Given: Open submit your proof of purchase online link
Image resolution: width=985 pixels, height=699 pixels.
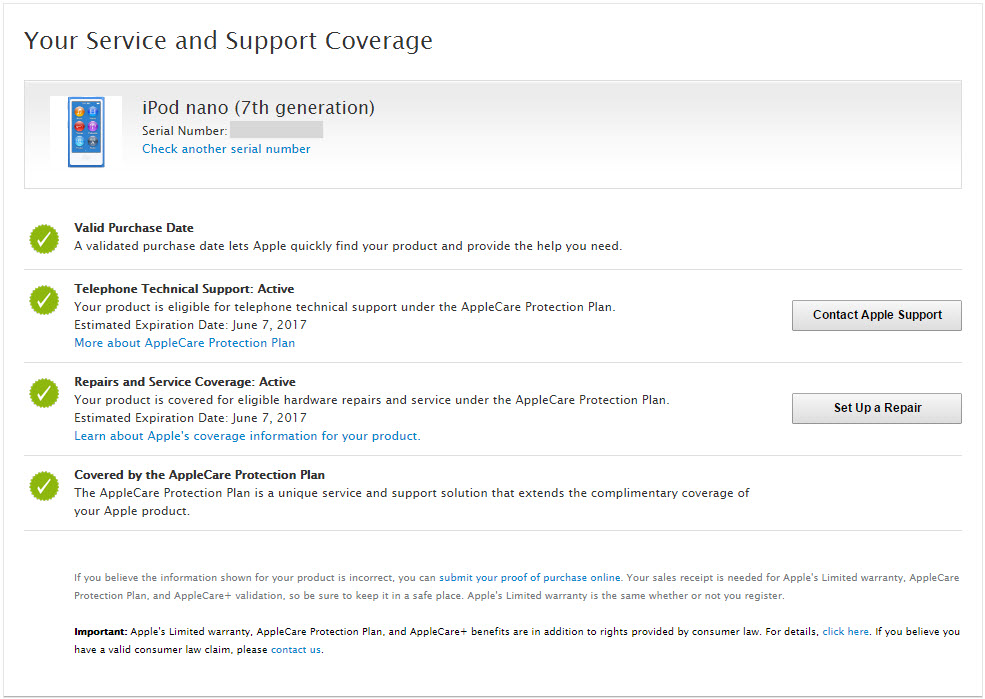Looking at the screenshot, I should pyautogui.click(x=530, y=577).
